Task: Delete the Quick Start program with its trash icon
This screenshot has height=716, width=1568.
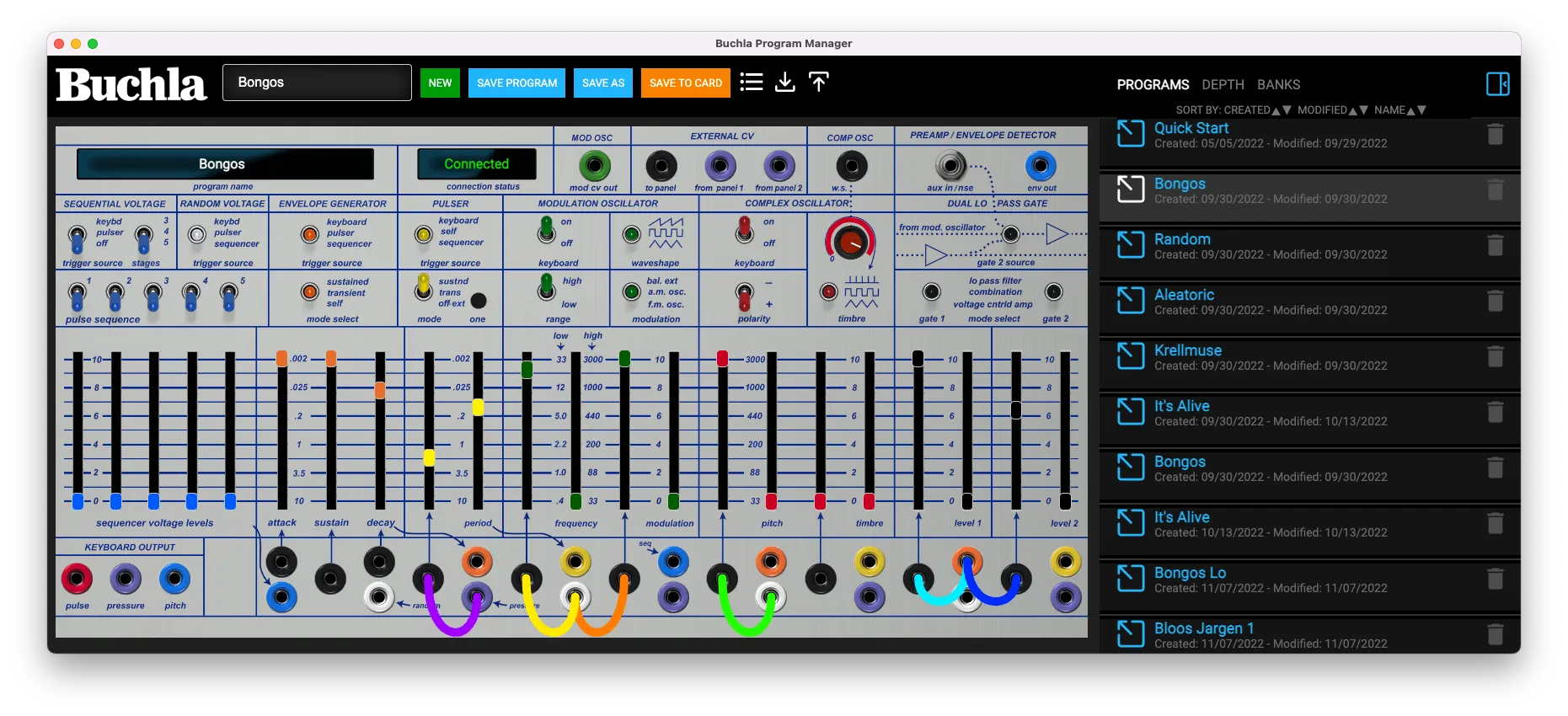Action: [x=1495, y=134]
